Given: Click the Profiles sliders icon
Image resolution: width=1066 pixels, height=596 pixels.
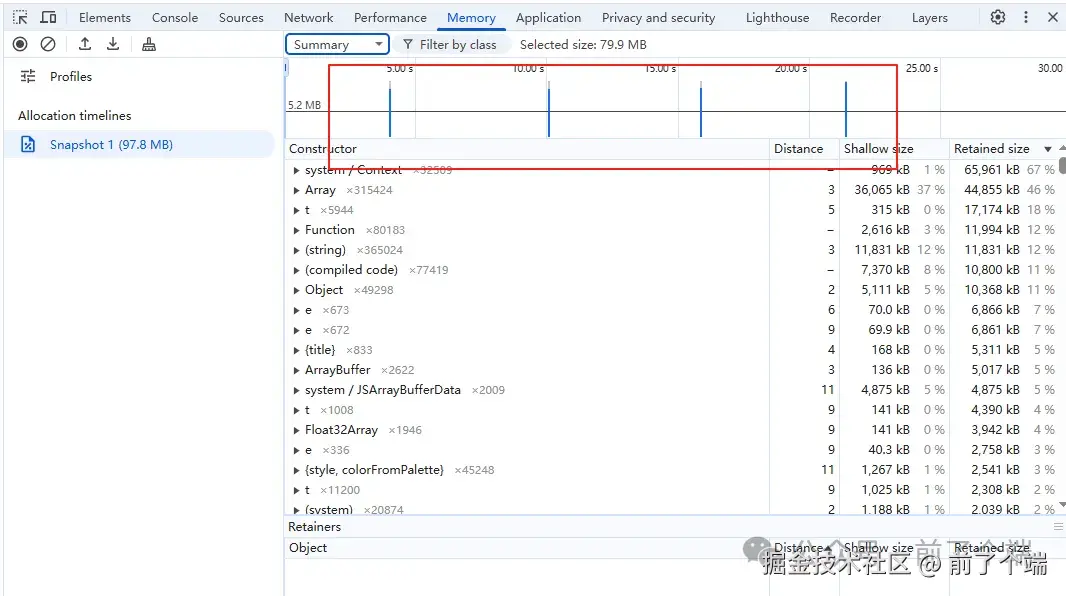Looking at the screenshot, I should click(x=28, y=76).
